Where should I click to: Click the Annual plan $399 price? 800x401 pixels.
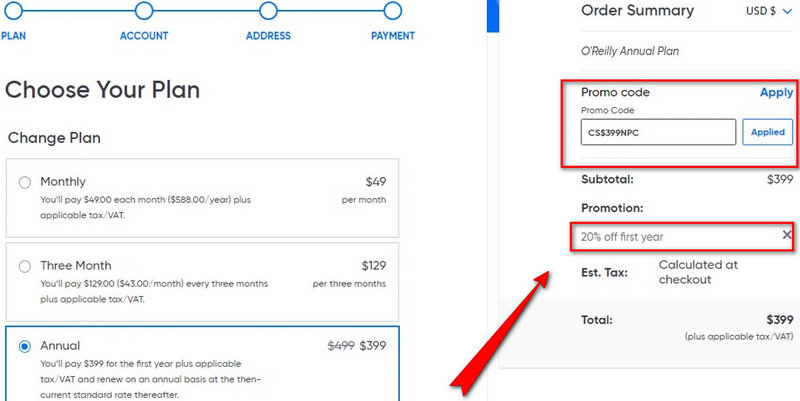(x=372, y=346)
